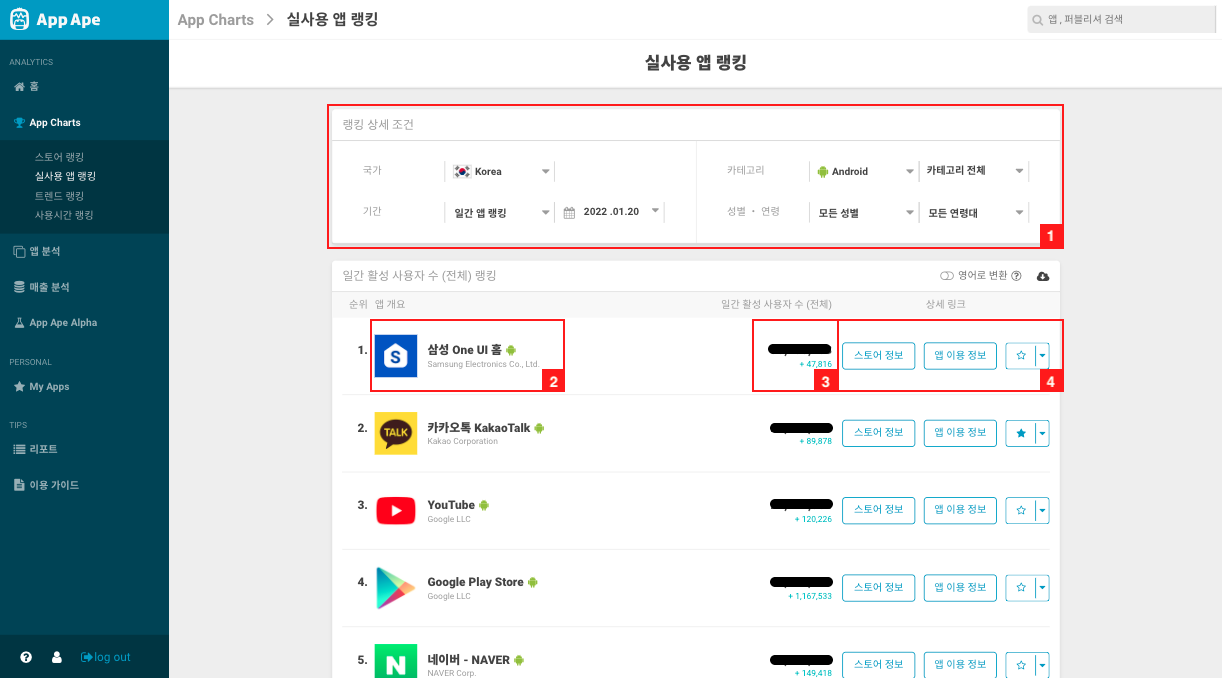Open 이용 가이드 in the sidebar

tap(46, 485)
